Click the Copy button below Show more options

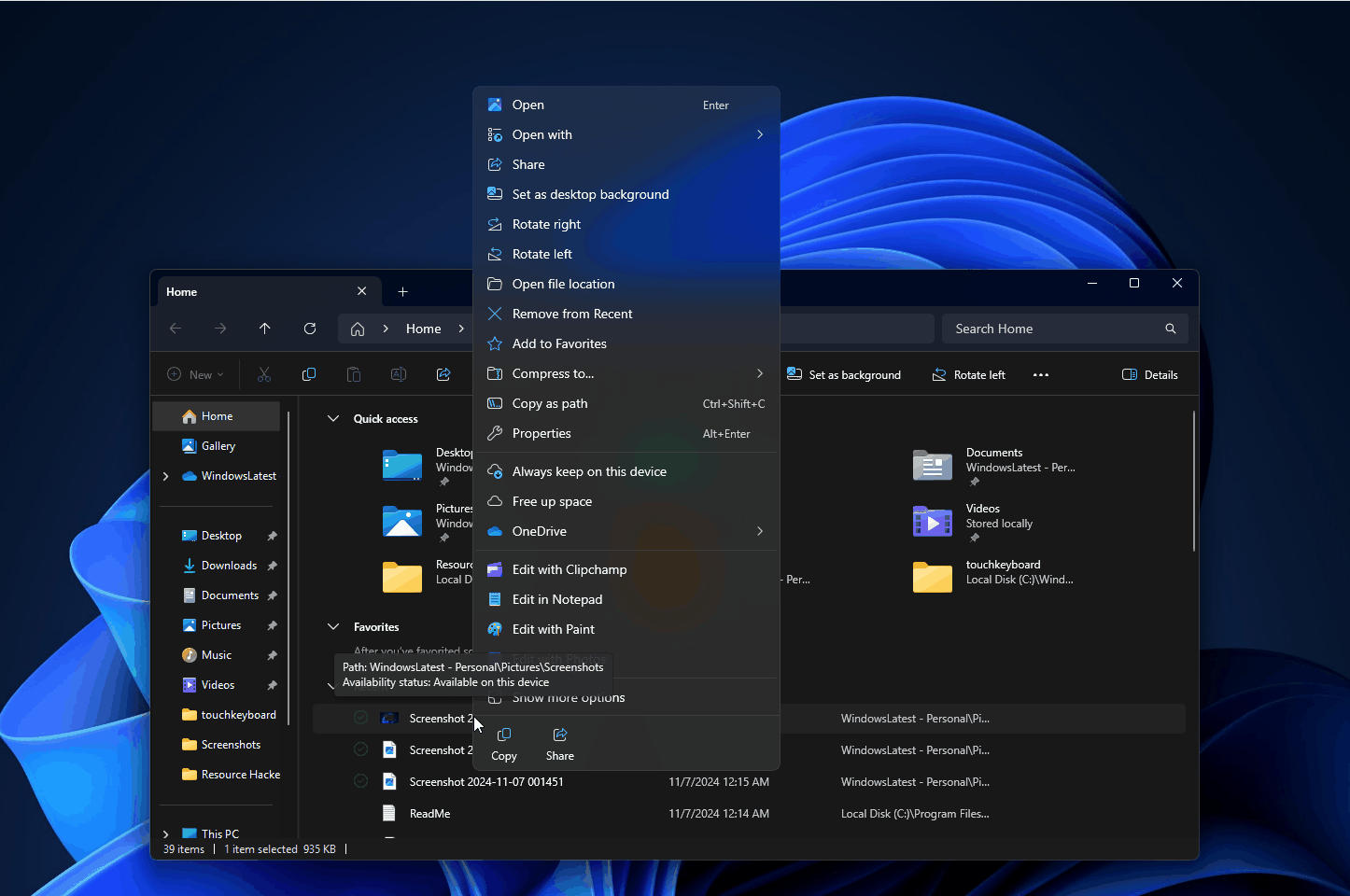(x=503, y=743)
